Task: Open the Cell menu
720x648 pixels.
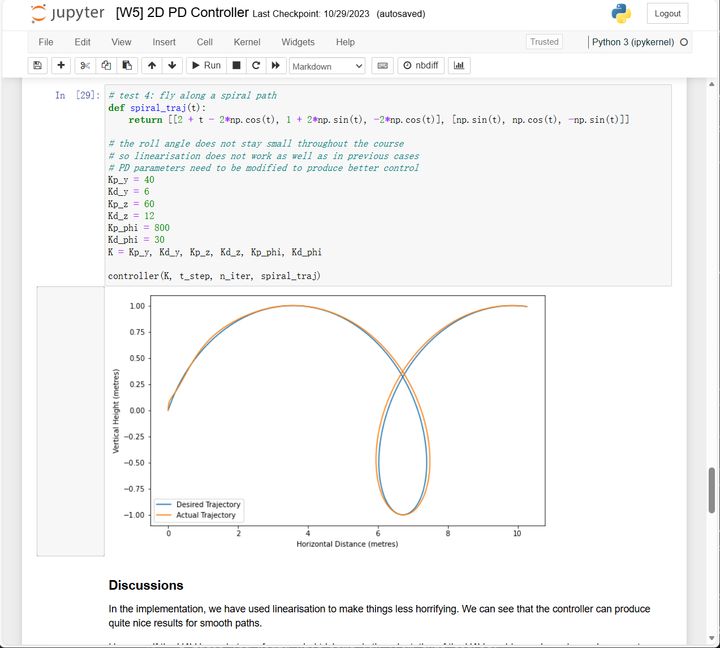Action: tap(204, 42)
